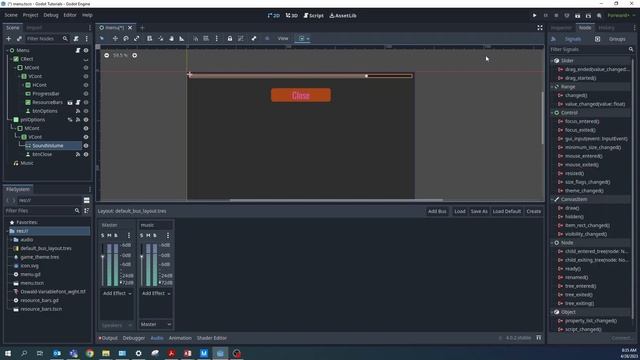Viewport: 640px width, 360px height.
Task: Click the Save As bus layout button
Action: click(x=479, y=211)
